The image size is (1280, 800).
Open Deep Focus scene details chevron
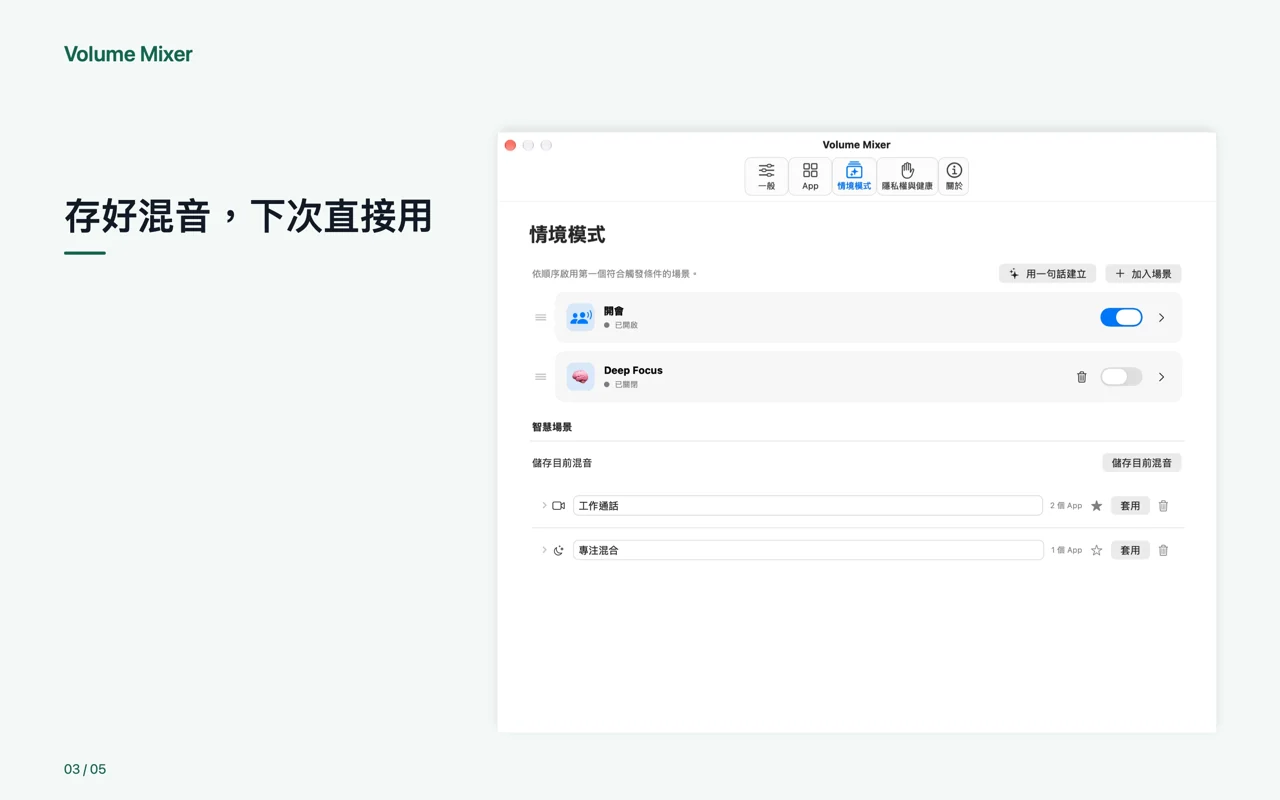[x=1161, y=377]
